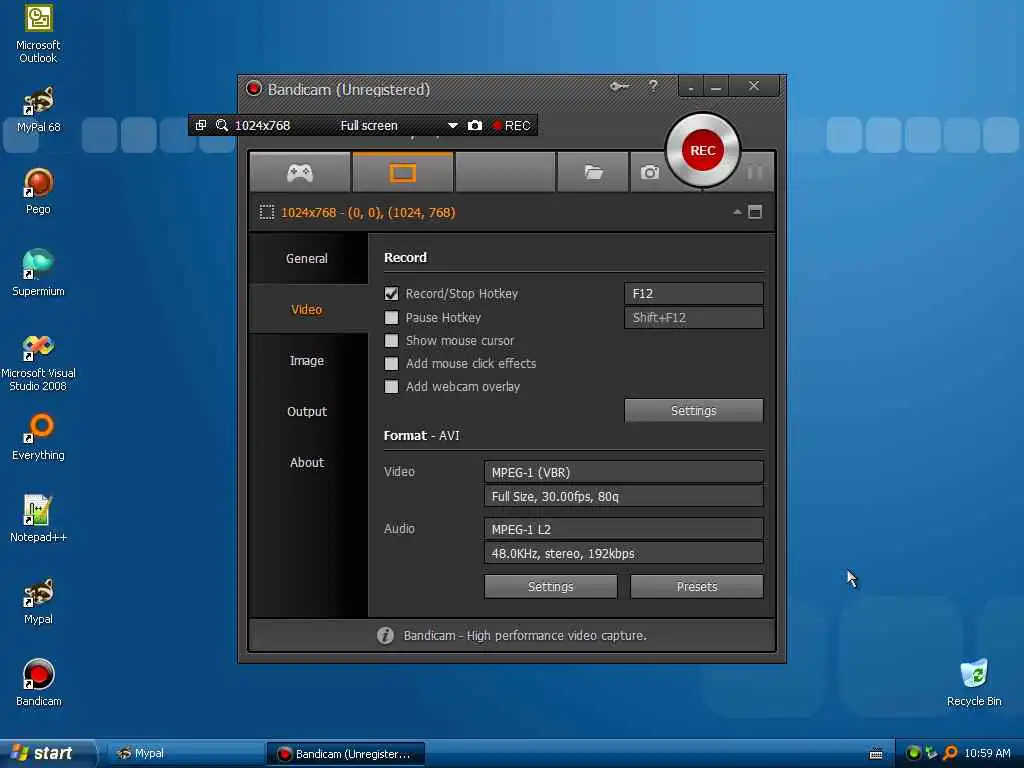Open the Presets button
This screenshot has height=768, width=1024.
pos(697,586)
